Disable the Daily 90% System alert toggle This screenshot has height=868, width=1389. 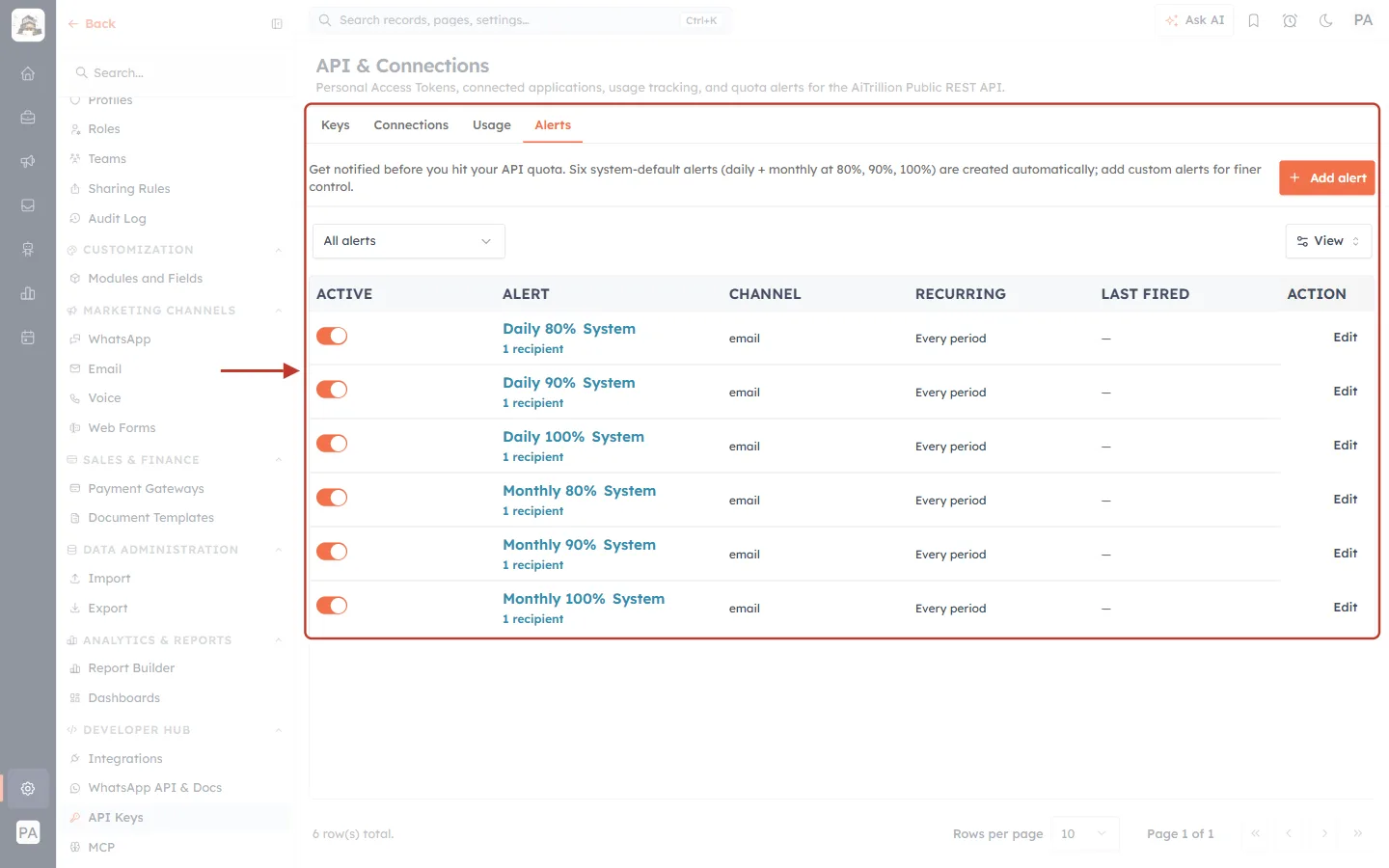pos(332,390)
